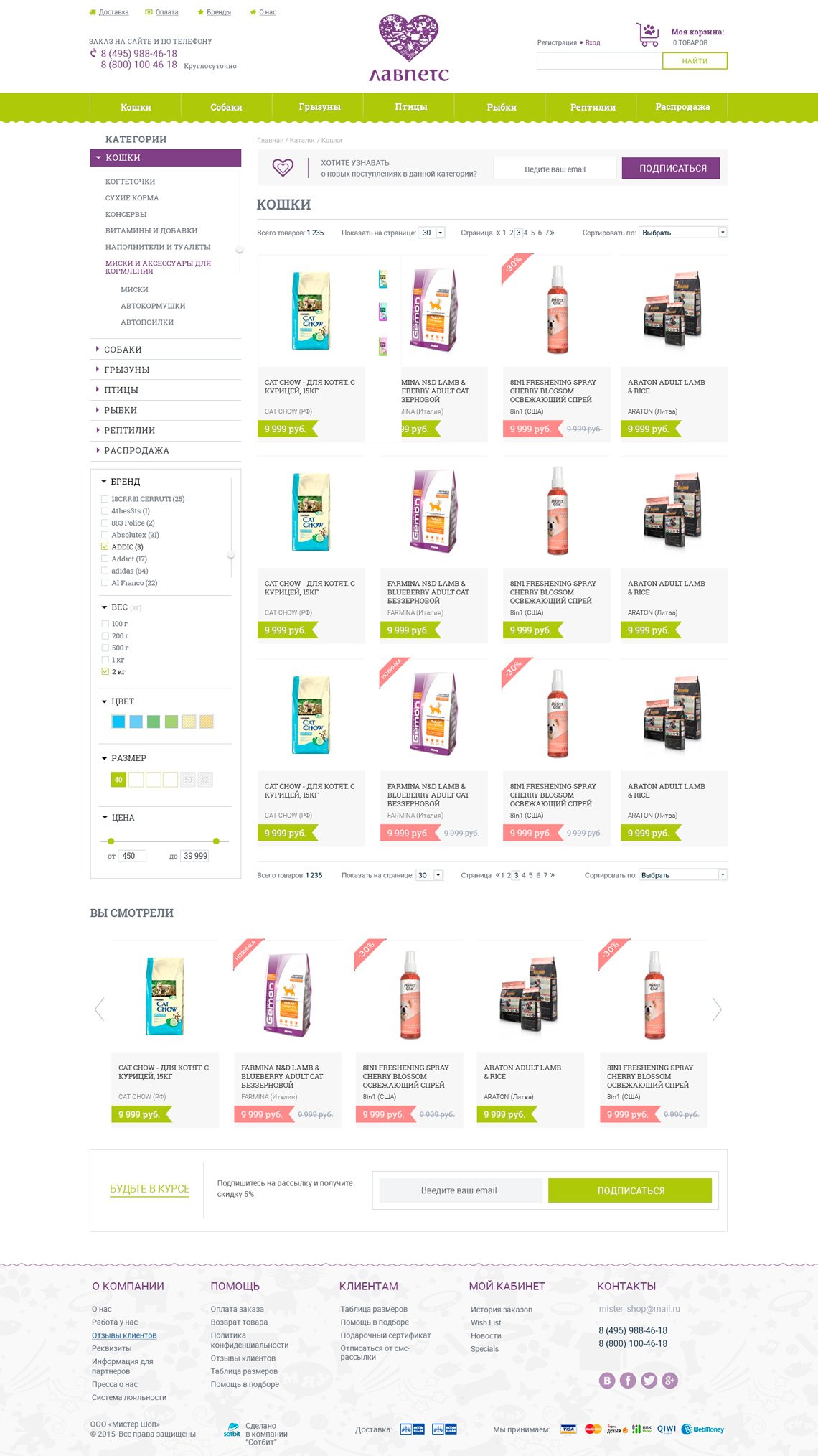Click the purple ПОДПИСАТЬСЯ button
This screenshot has height=1456, width=818.
[x=672, y=168]
